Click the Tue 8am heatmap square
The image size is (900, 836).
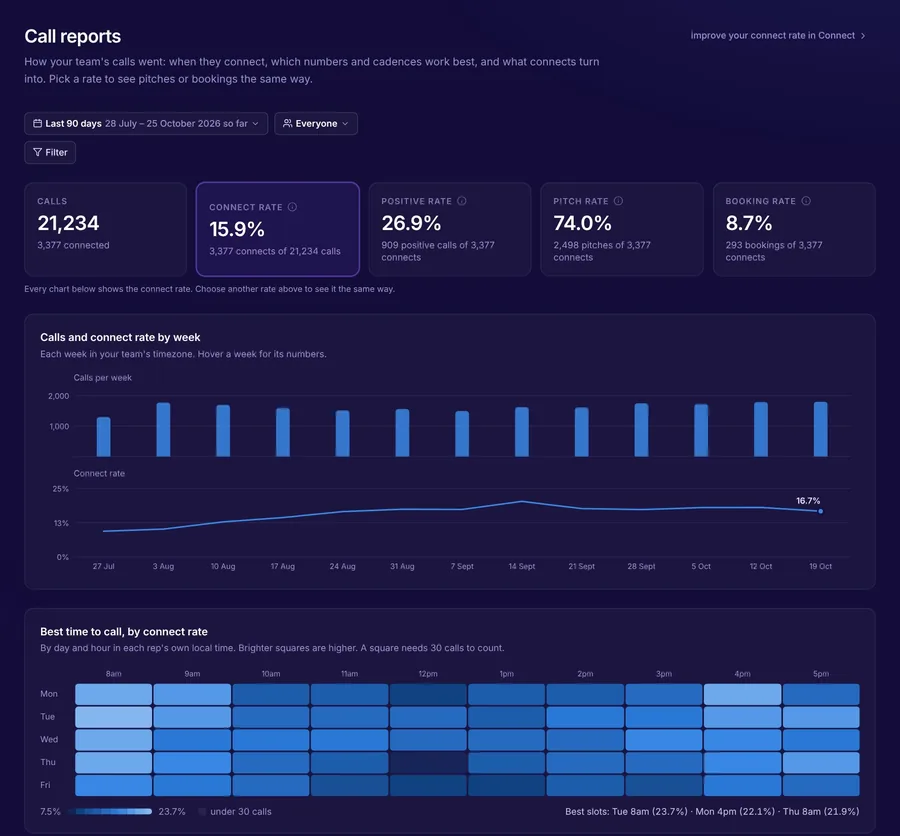pos(114,717)
